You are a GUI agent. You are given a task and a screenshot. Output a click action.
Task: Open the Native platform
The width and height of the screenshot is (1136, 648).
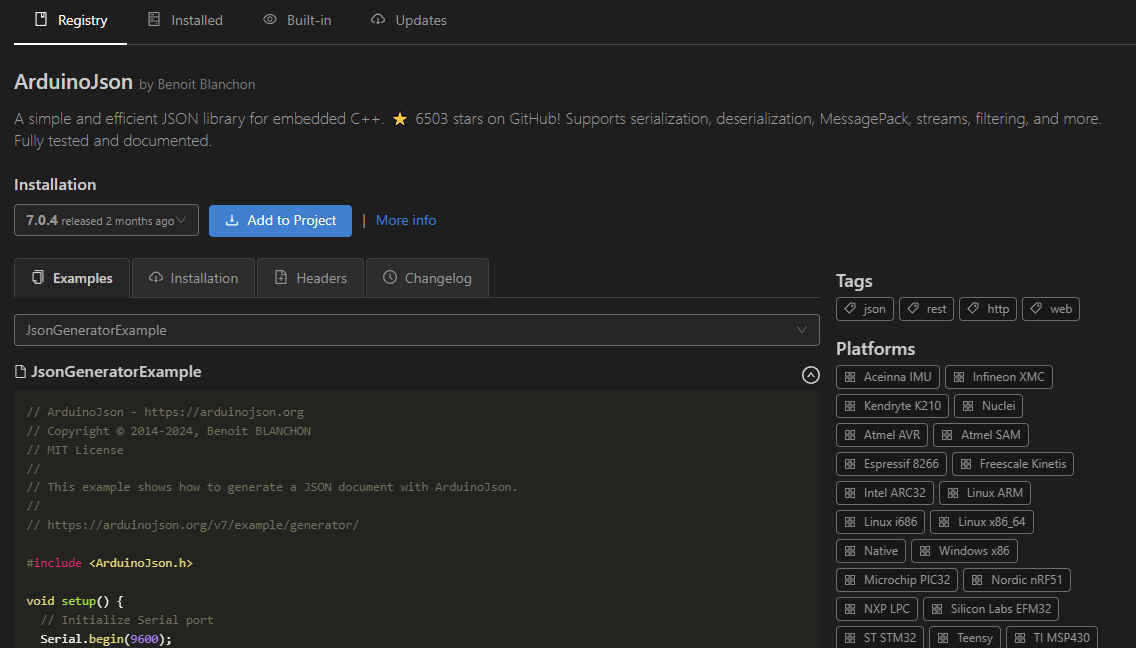(x=872, y=551)
